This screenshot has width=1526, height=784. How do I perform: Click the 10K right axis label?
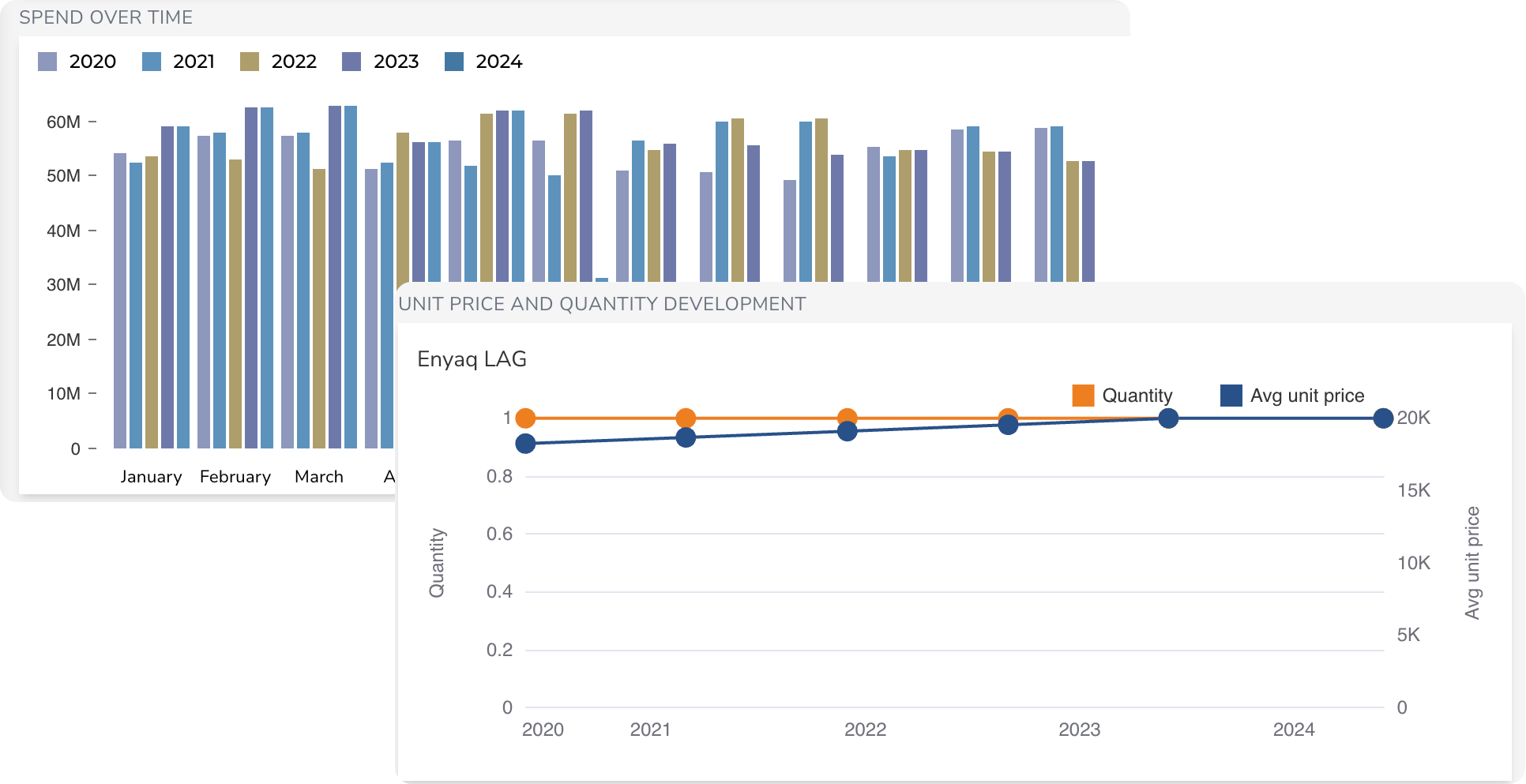1414,563
